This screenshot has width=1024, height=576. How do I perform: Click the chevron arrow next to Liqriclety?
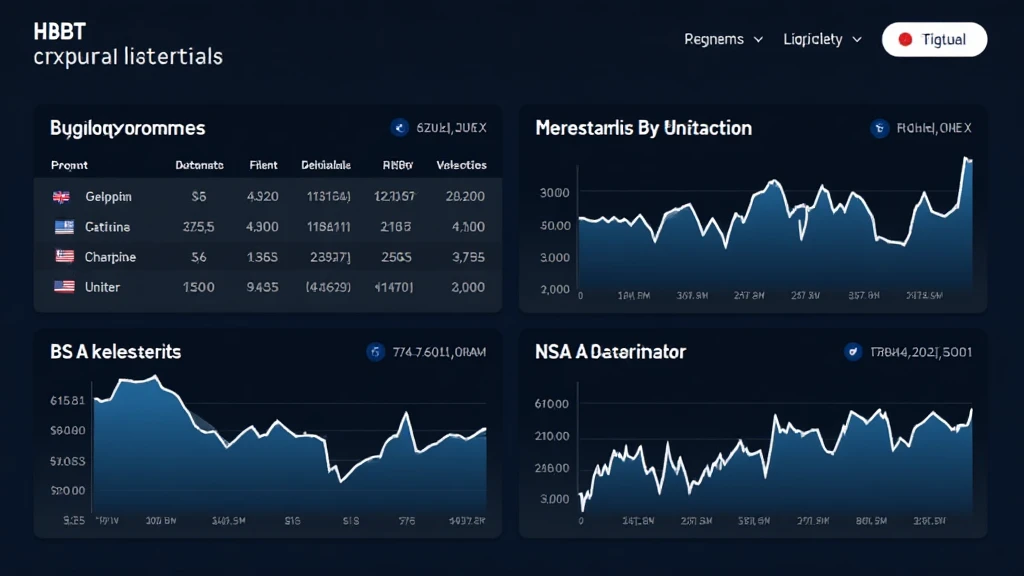(x=855, y=40)
